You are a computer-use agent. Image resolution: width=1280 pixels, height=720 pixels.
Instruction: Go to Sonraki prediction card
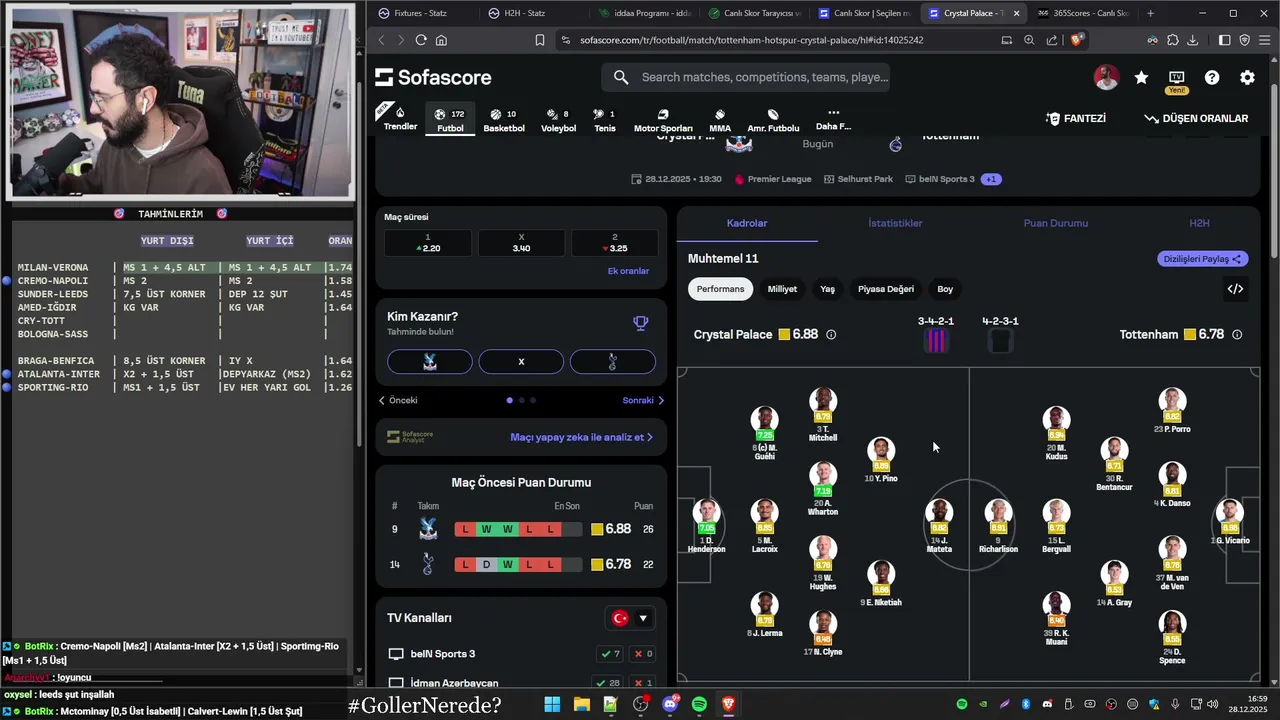643,400
